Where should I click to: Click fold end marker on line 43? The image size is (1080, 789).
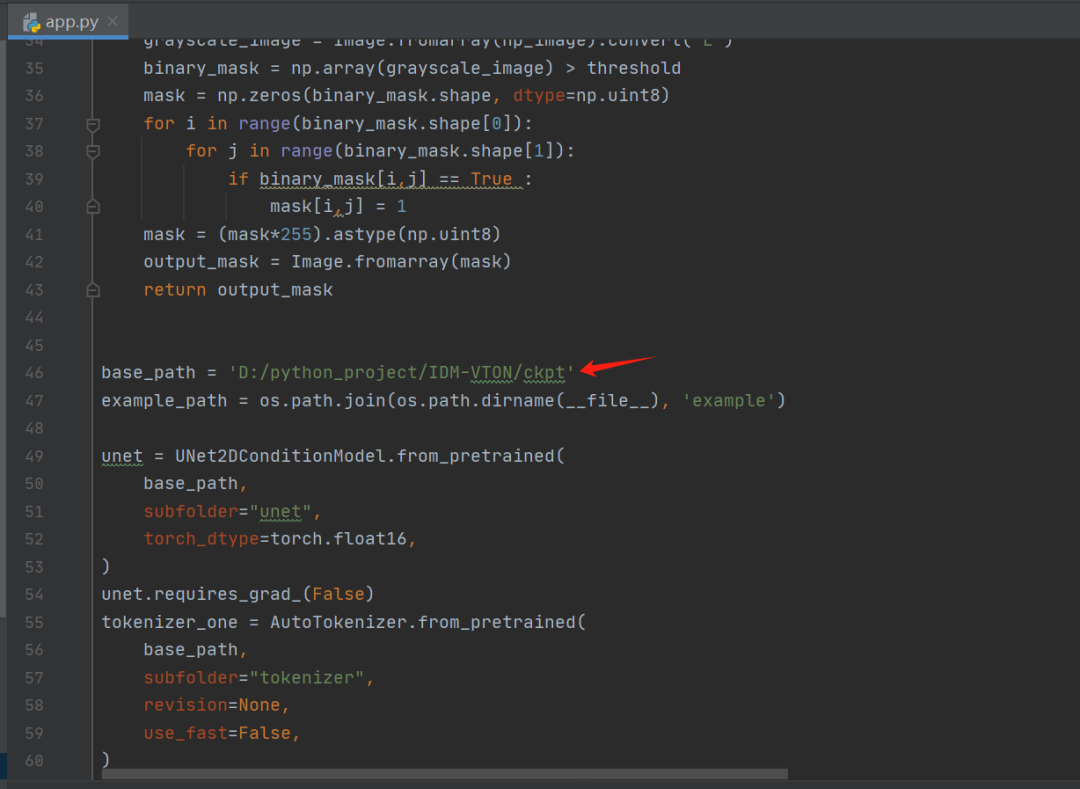click(93, 290)
